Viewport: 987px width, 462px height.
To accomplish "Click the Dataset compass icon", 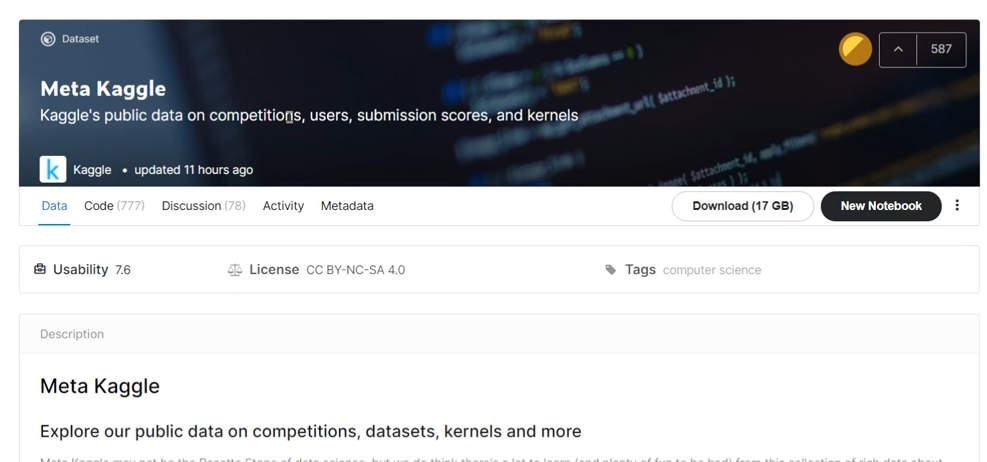I will (x=47, y=39).
